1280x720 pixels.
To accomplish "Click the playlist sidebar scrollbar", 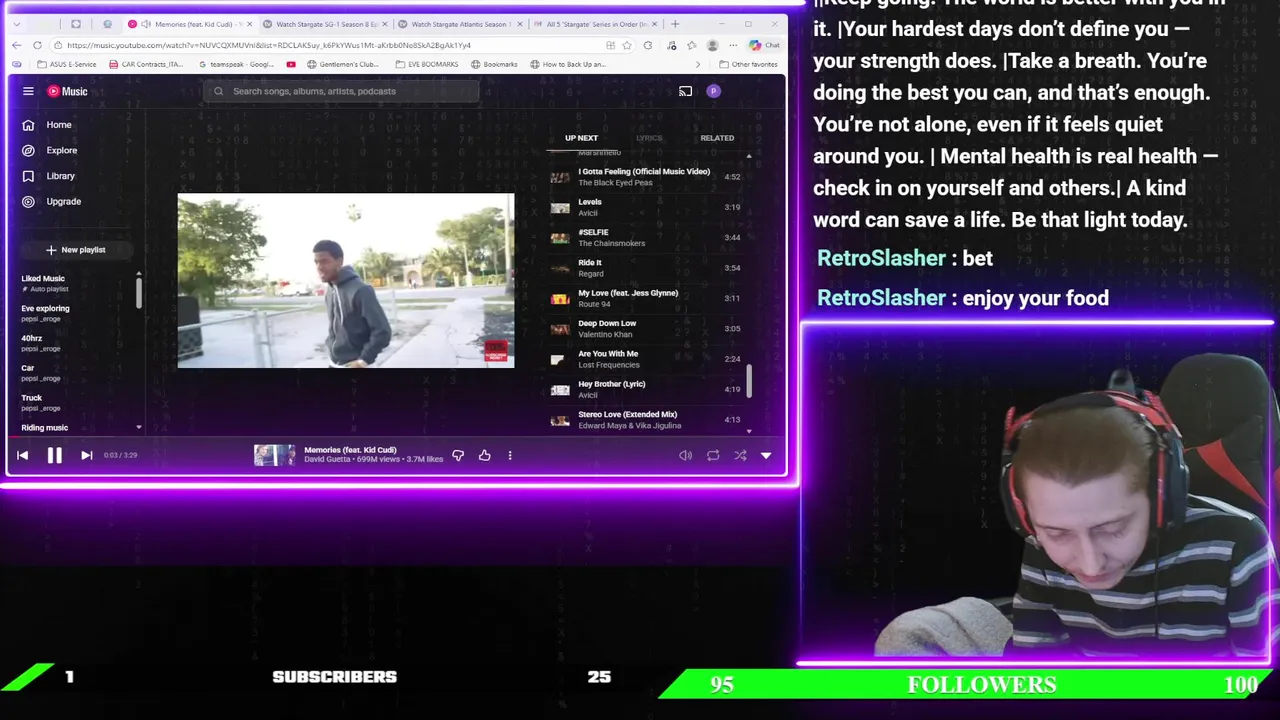I will pos(139,292).
